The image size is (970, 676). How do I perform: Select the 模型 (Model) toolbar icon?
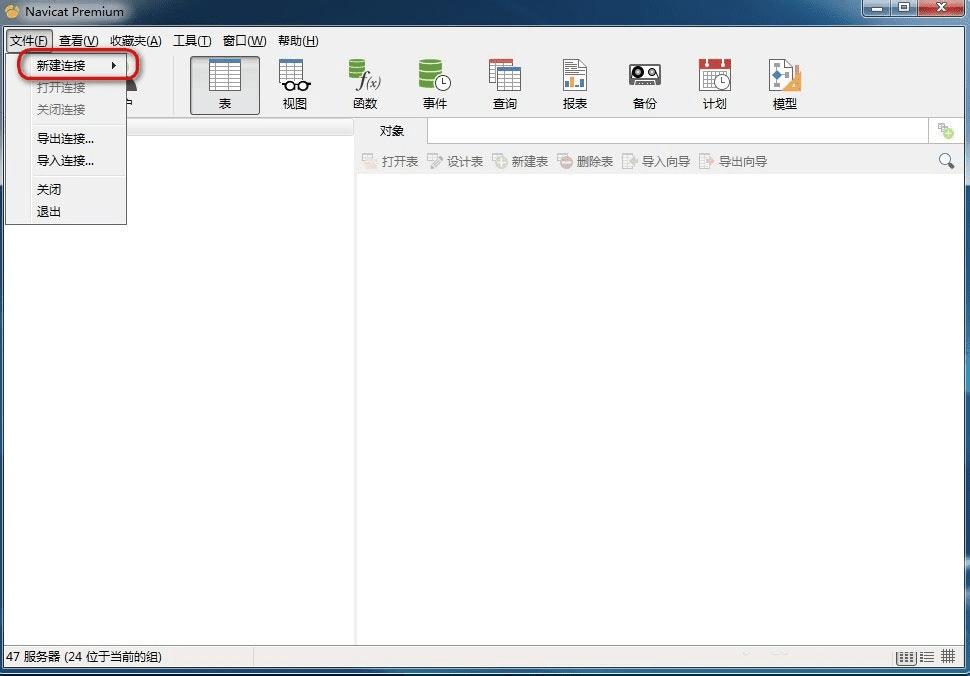pos(784,85)
